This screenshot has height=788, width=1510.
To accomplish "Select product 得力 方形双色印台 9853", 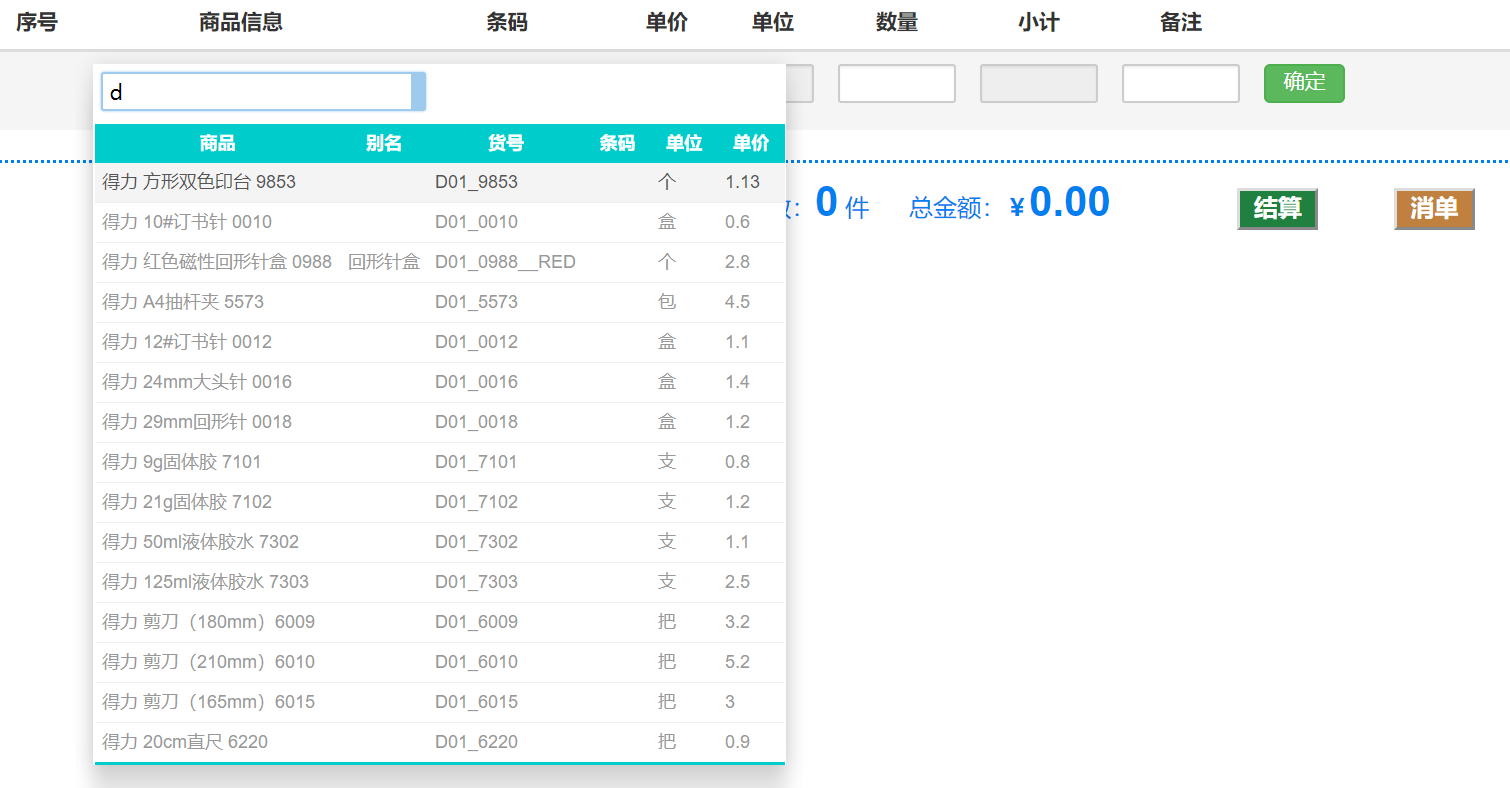I will tap(440, 182).
